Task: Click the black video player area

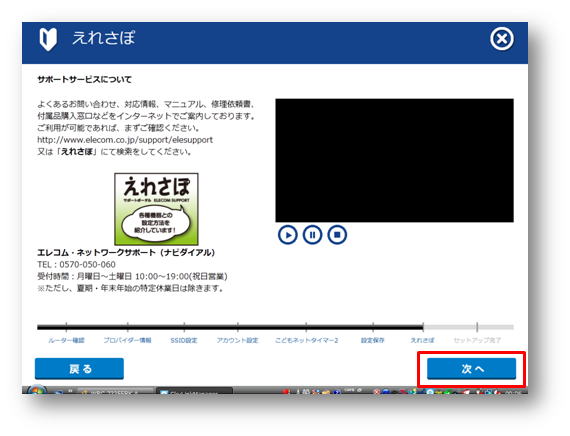Action: pyautogui.click(x=394, y=160)
